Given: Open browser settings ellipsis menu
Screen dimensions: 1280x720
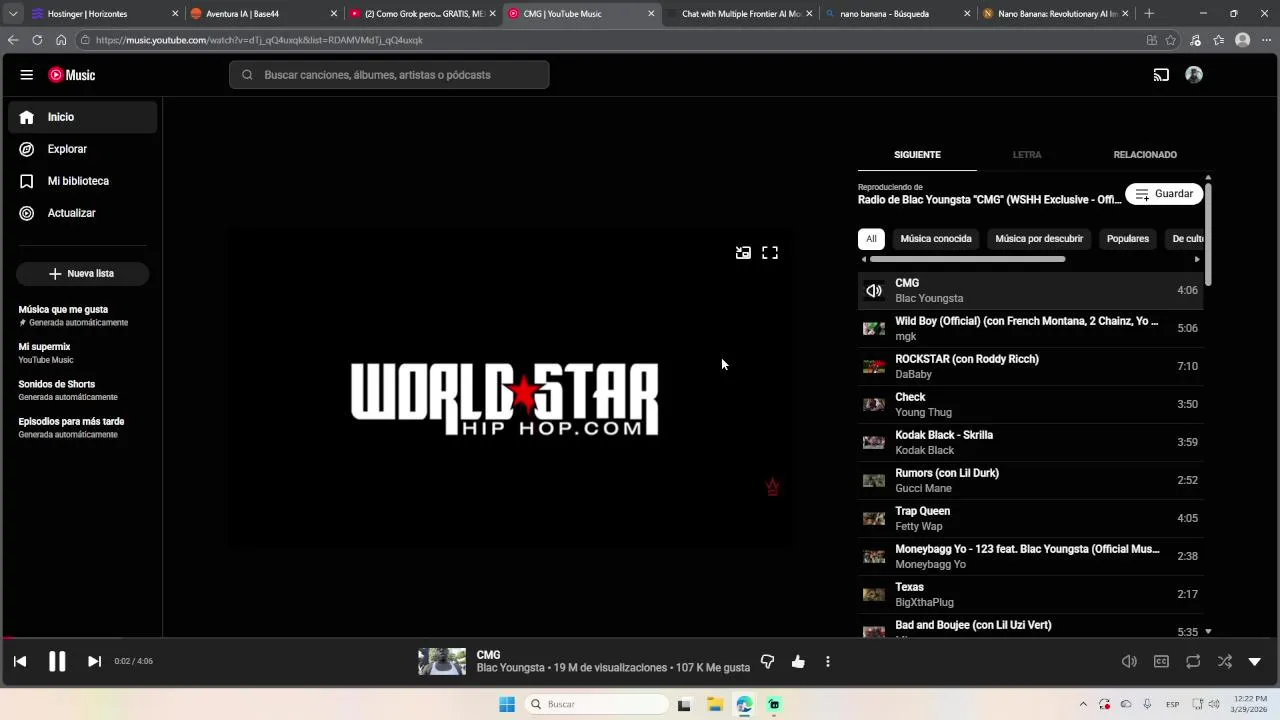Looking at the screenshot, I should [1265, 40].
